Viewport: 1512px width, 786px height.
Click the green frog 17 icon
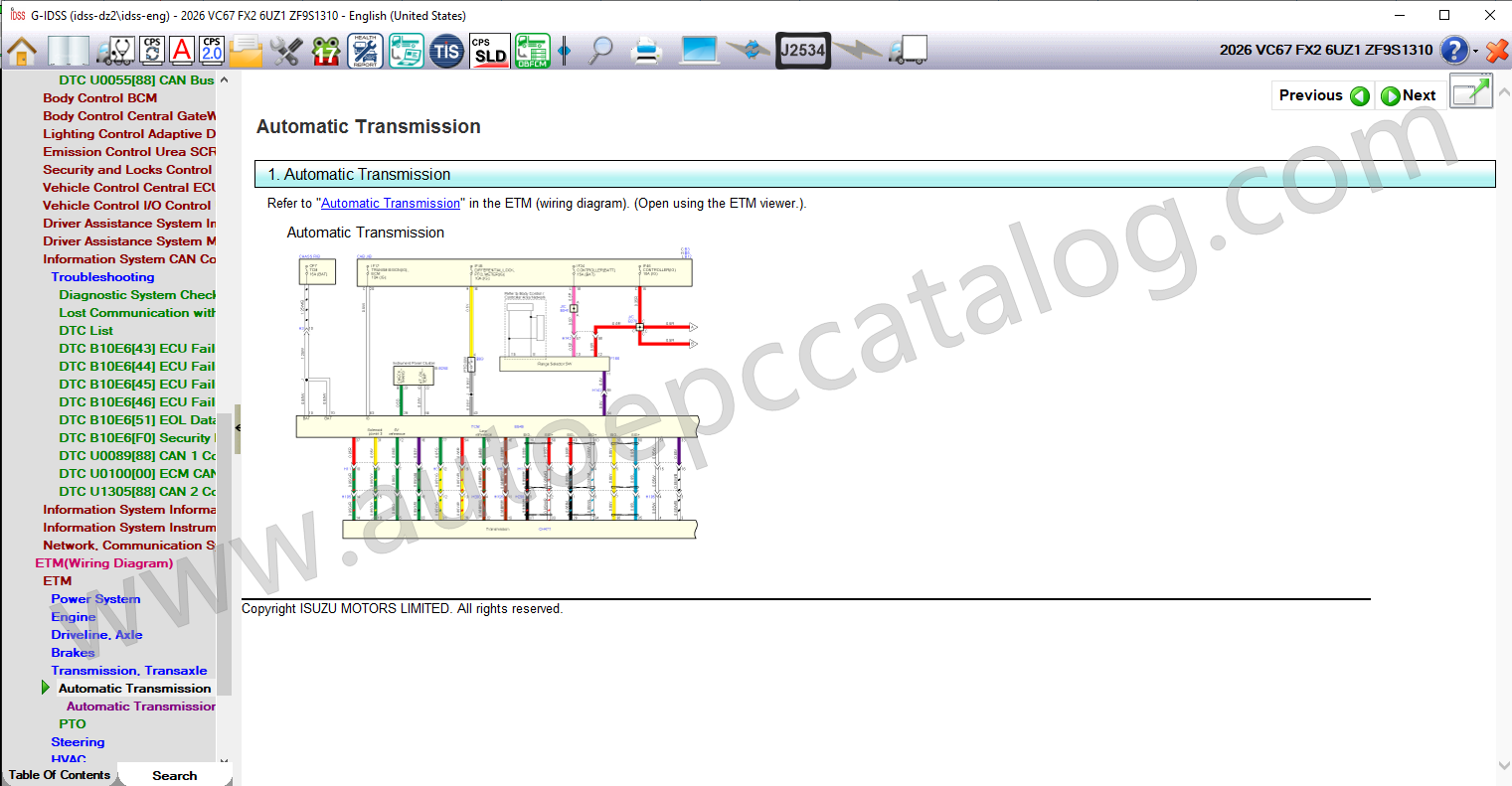click(326, 51)
